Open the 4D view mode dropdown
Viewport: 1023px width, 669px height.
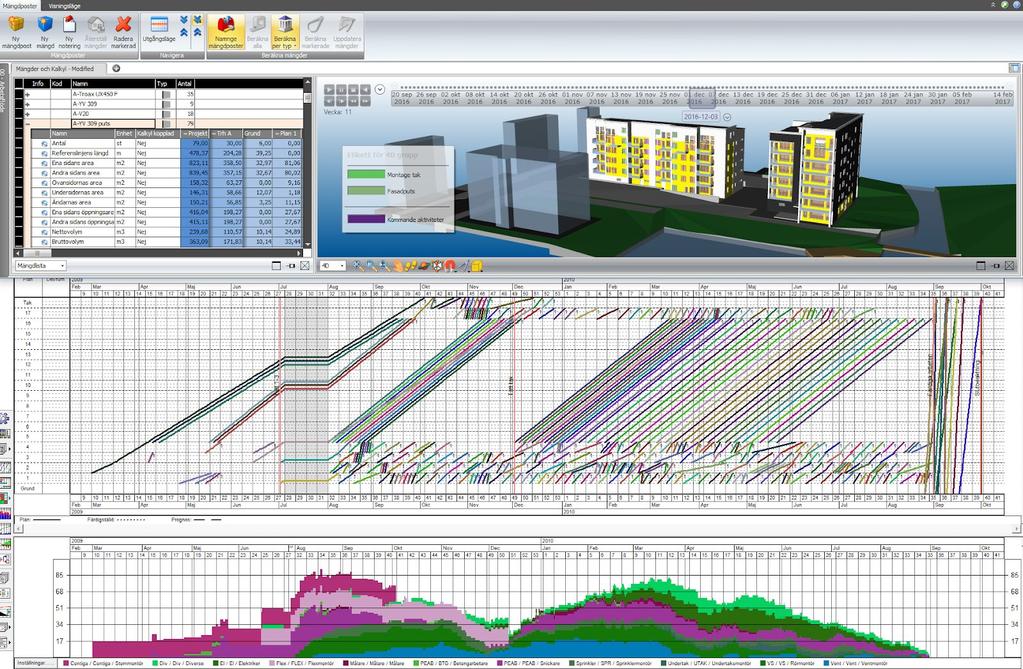[x=332, y=266]
